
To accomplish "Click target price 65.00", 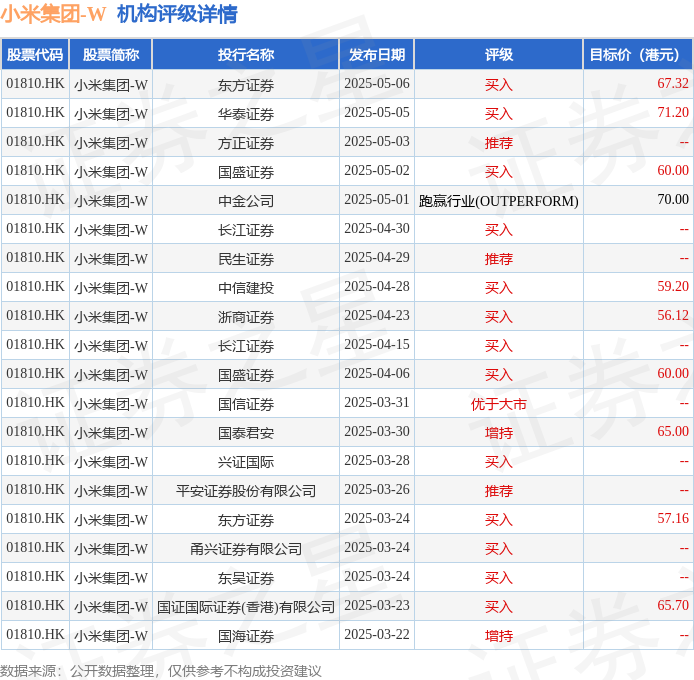I will [x=673, y=431].
